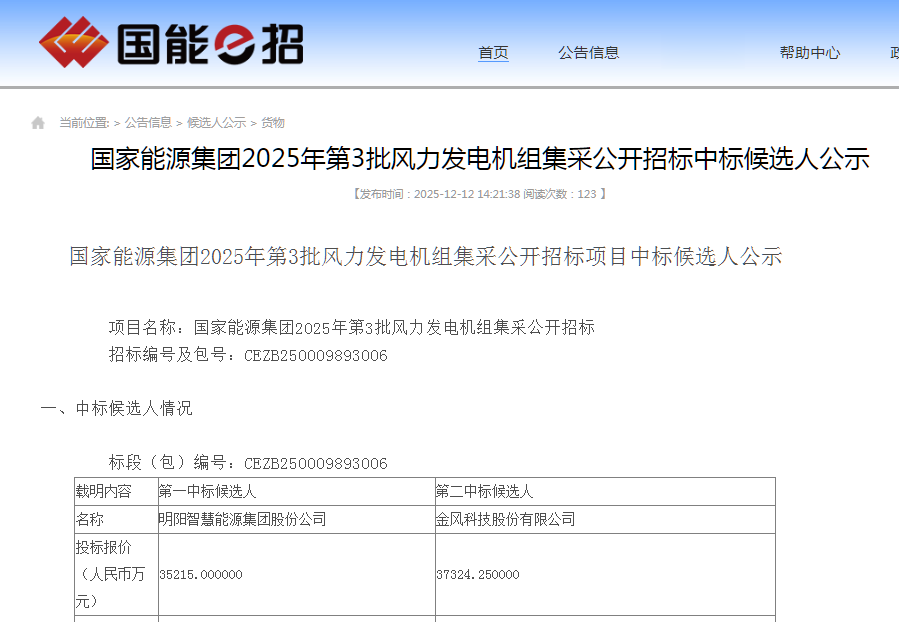Click the 标段（包）编号 line
The image size is (899, 622).
click(x=248, y=463)
